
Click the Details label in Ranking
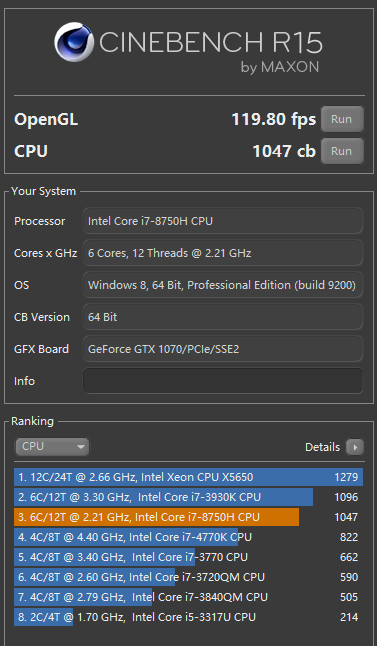[322, 447]
